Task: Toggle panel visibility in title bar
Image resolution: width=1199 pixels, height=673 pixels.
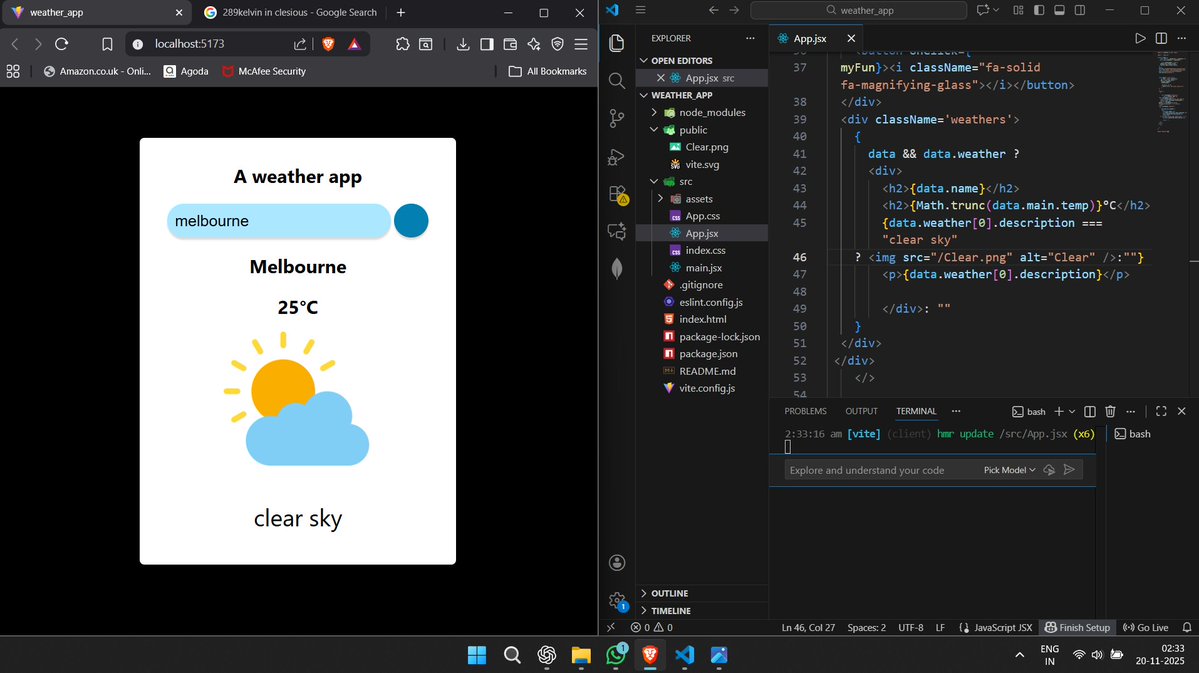Action: click(x=1060, y=10)
